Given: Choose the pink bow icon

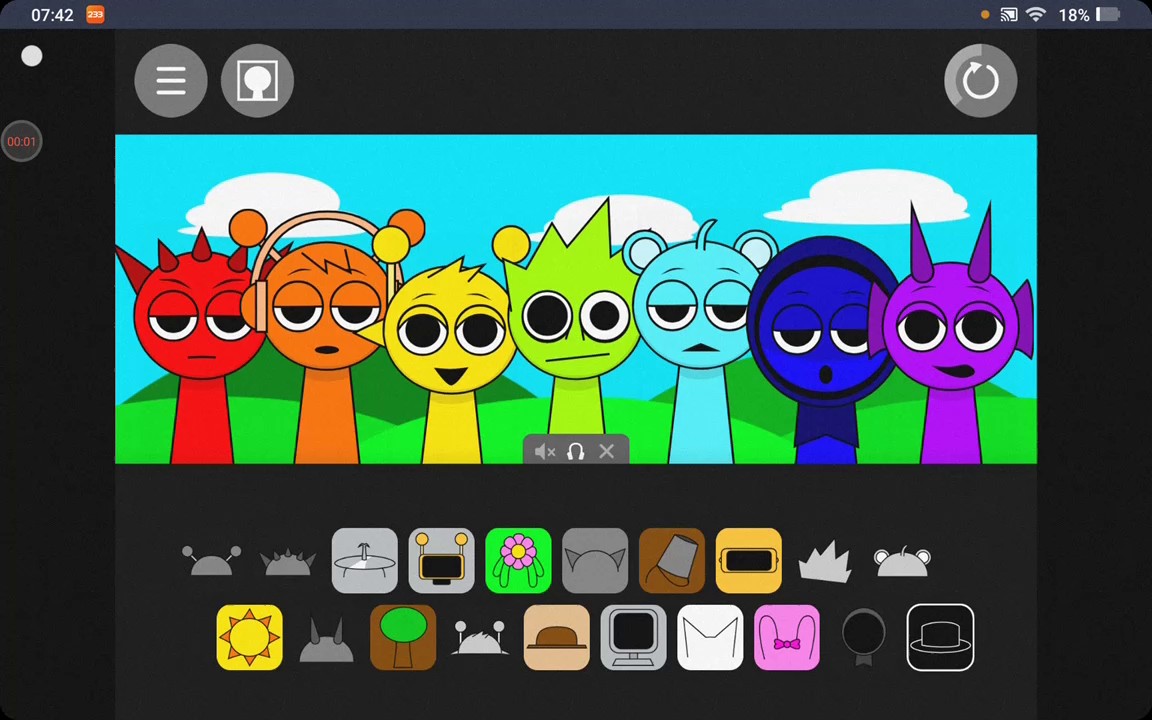Looking at the screenshot, I should [787, 638].
